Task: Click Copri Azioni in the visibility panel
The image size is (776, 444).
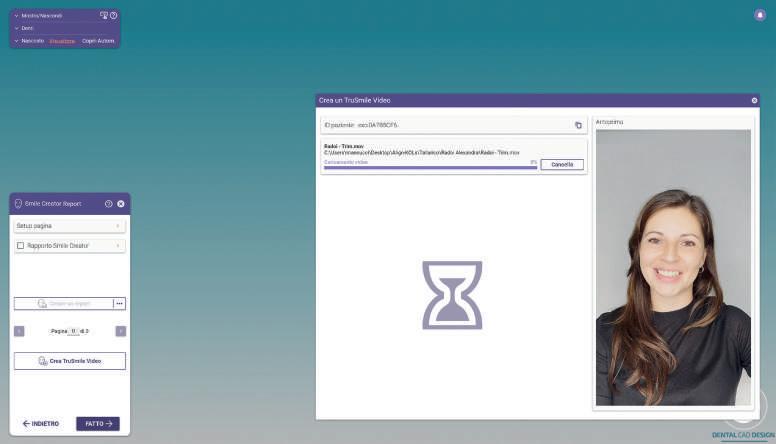Action: [98, 41]
